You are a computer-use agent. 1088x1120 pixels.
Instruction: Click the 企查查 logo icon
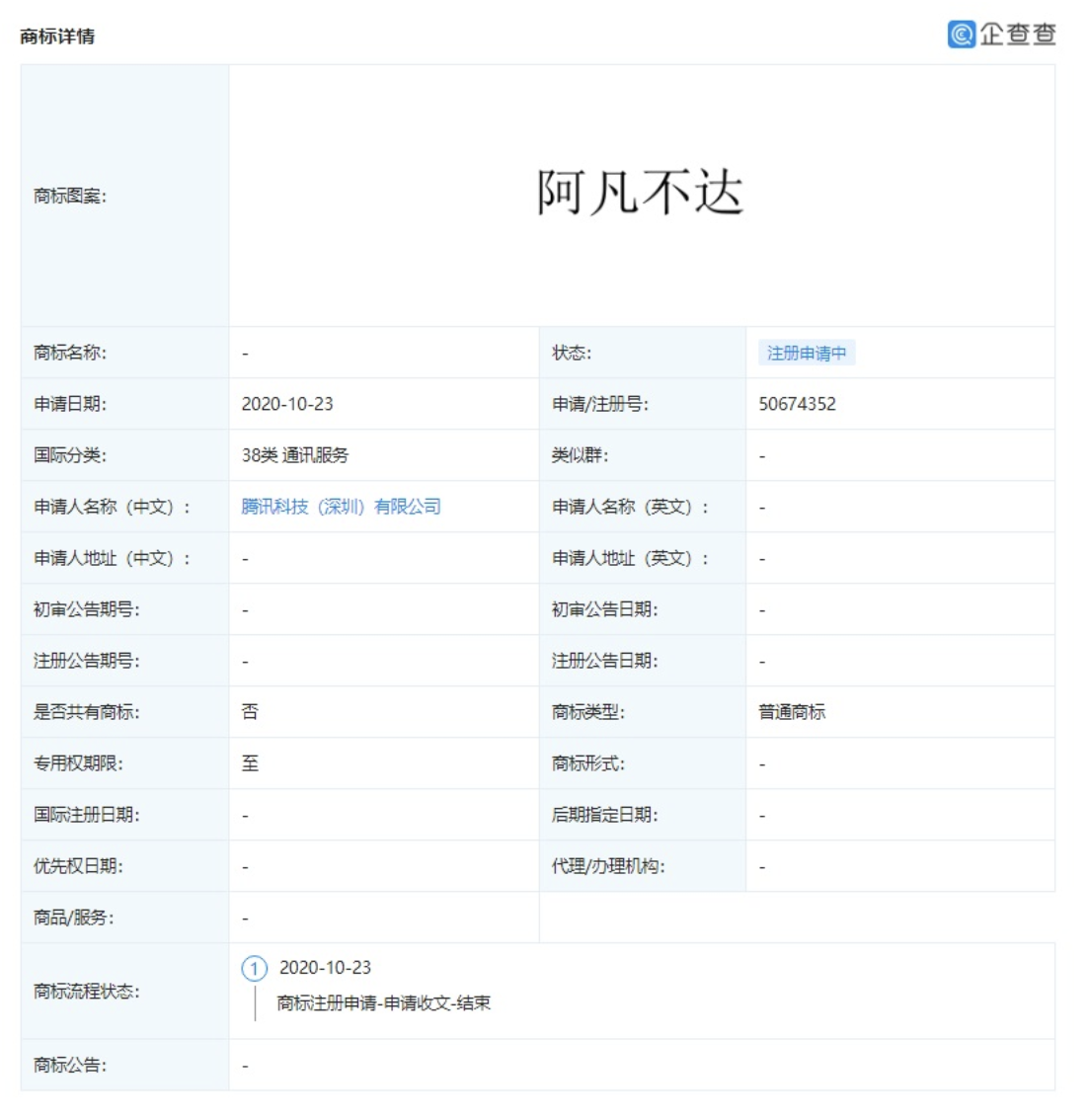961,35
